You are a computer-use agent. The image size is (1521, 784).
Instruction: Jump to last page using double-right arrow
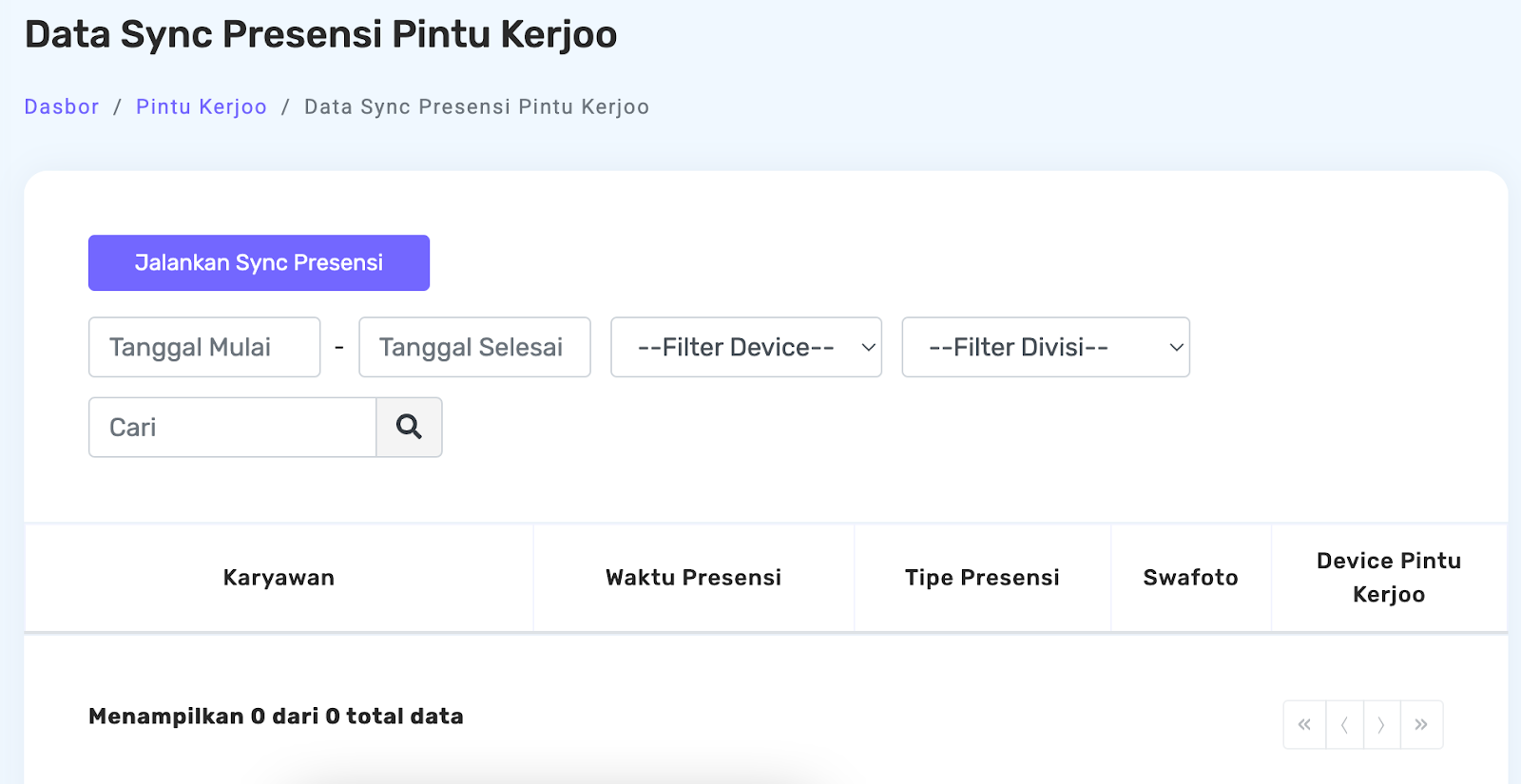click(1421, 725)
